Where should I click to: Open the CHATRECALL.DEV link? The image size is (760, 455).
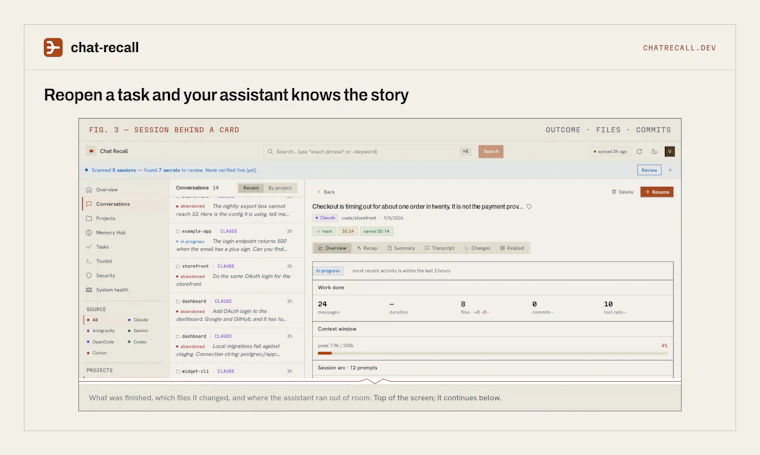point(679,48)
